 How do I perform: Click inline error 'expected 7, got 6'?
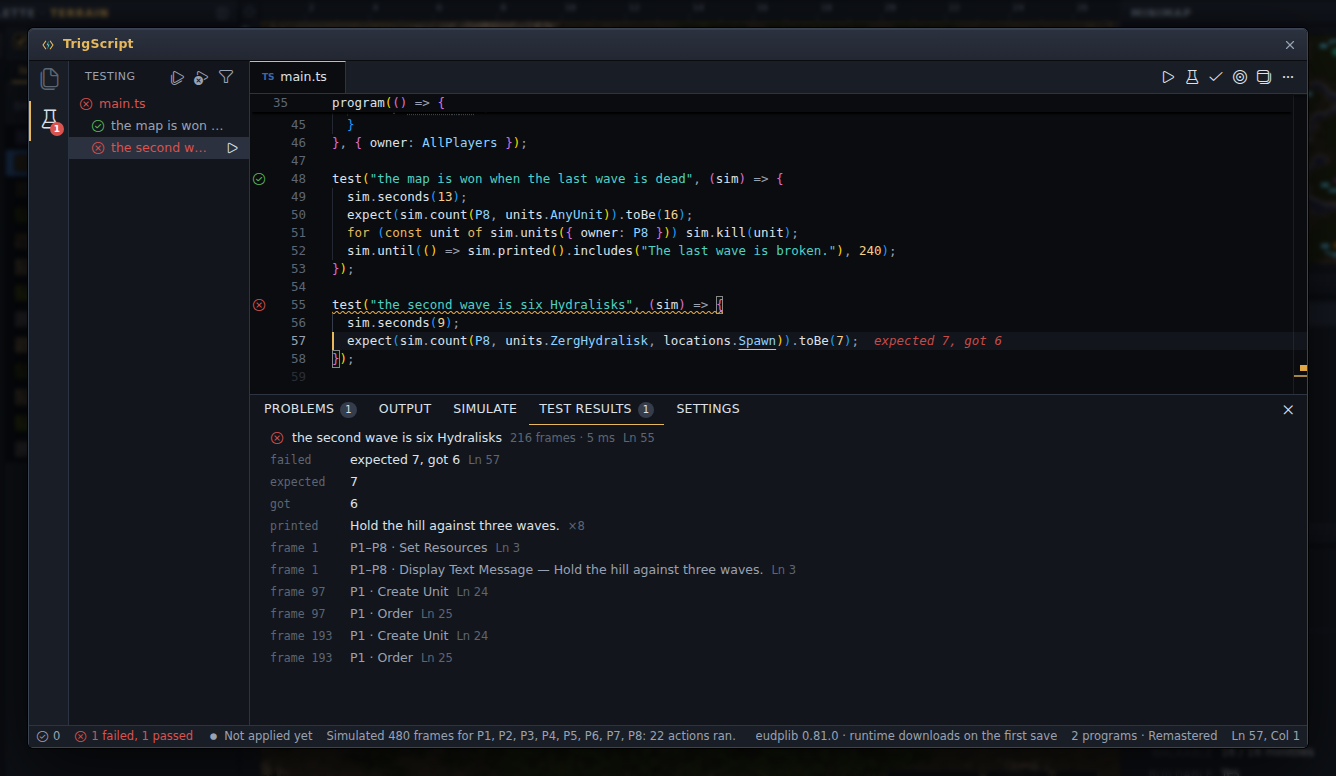click(x=938, y=341)
